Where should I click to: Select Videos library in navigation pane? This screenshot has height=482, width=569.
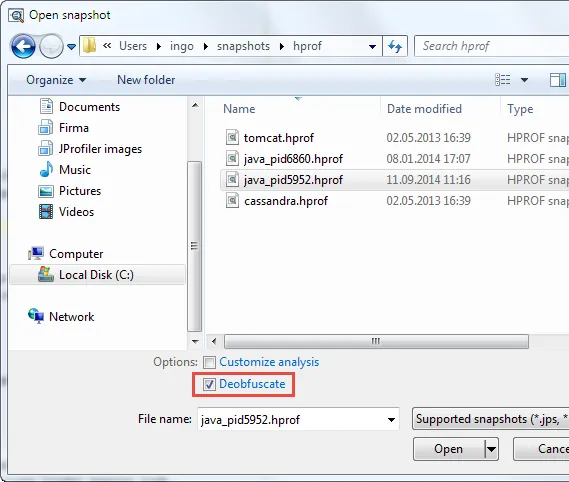point(76,212)
